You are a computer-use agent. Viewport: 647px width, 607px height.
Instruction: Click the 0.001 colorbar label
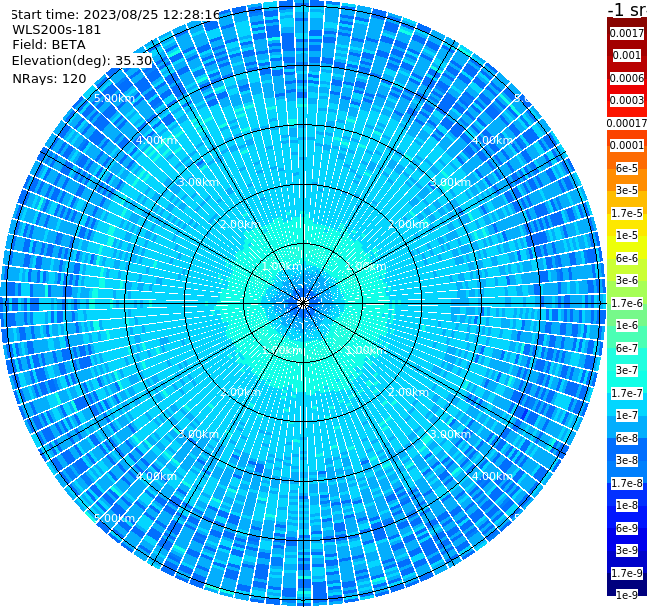click(627, 55)
